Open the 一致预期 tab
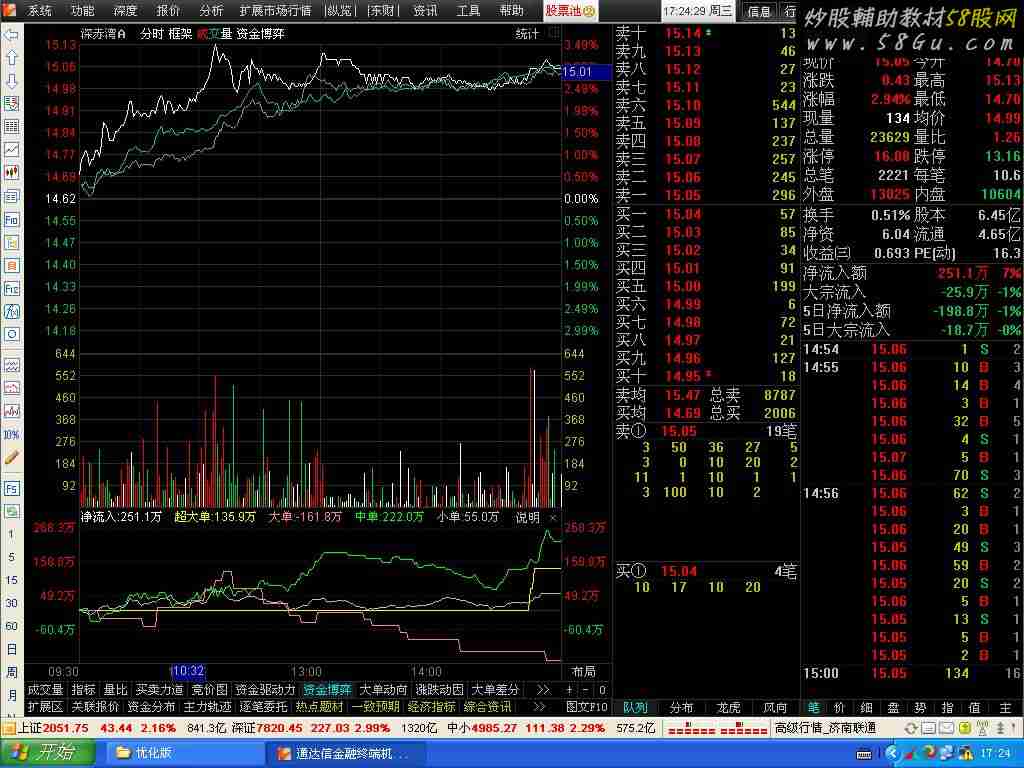The width and height of the screenshot is (1024, 768). coord(376,707)
